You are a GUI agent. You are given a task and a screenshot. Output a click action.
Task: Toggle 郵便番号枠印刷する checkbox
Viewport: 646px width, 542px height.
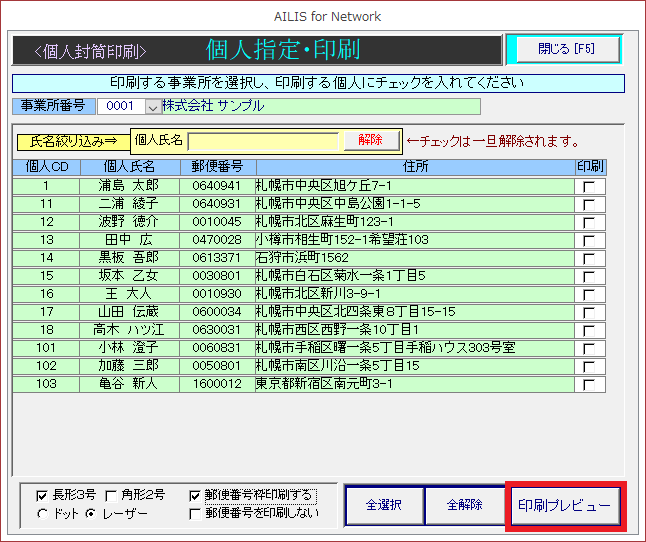[195, 495]
